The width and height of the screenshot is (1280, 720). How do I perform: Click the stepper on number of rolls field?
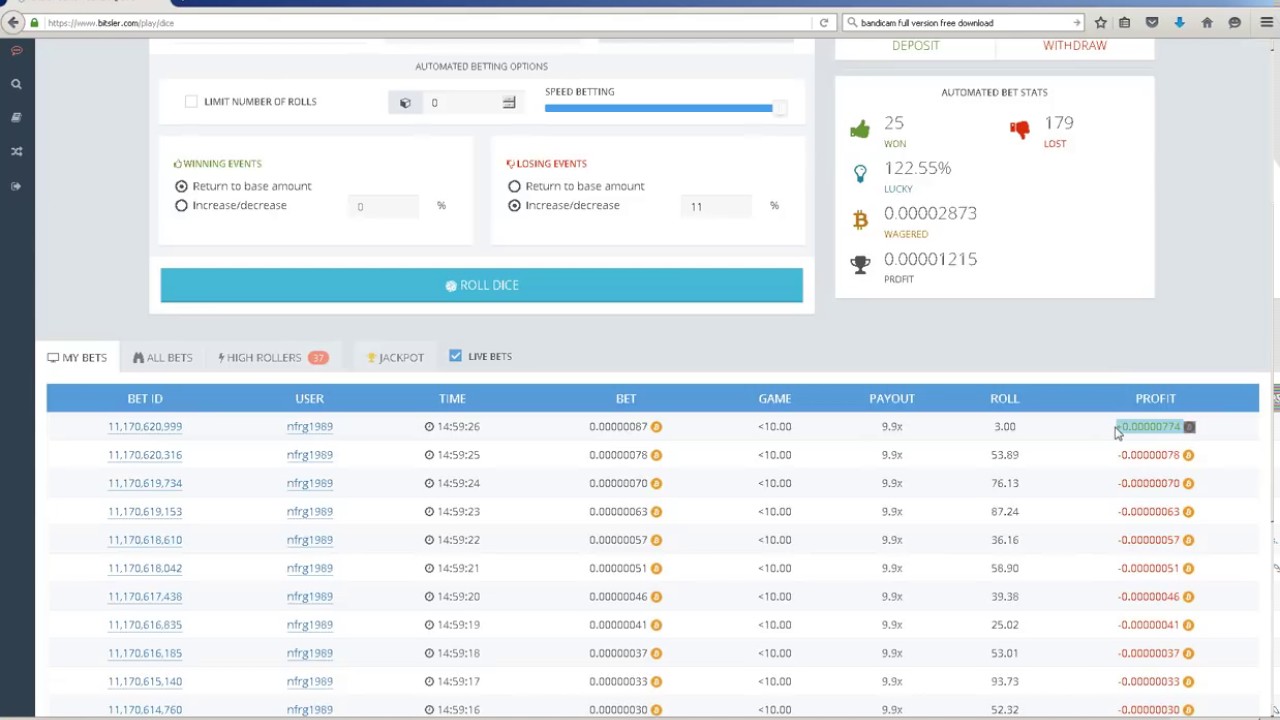click(x=509, y=102)
